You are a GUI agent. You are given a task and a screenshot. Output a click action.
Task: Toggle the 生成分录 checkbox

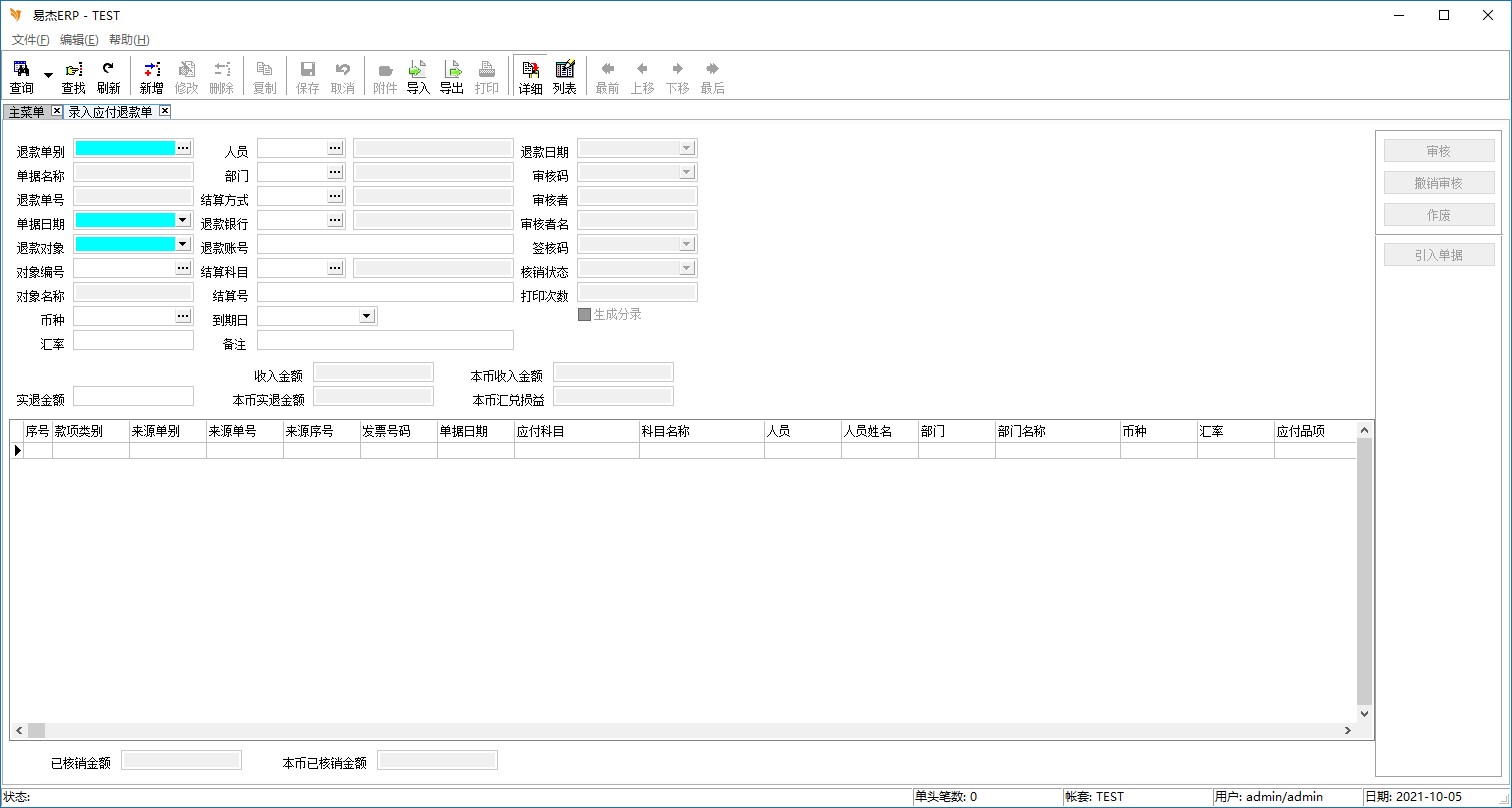585,314
